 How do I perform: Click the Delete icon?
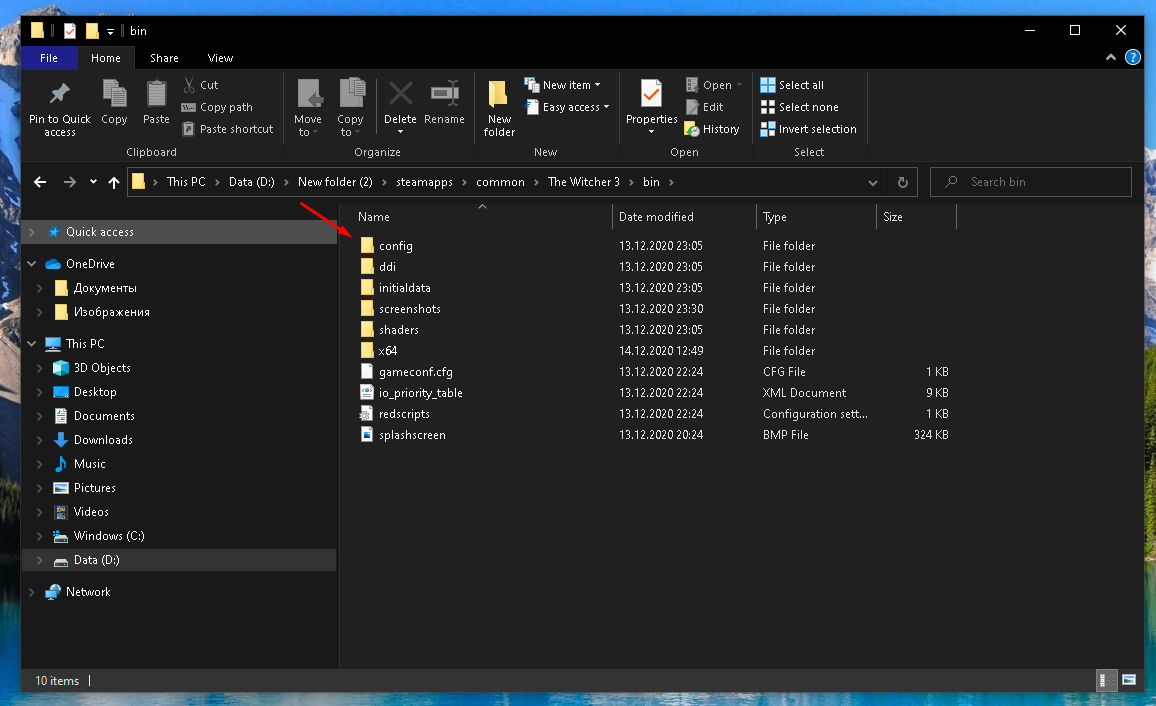(x=400, y=94)
